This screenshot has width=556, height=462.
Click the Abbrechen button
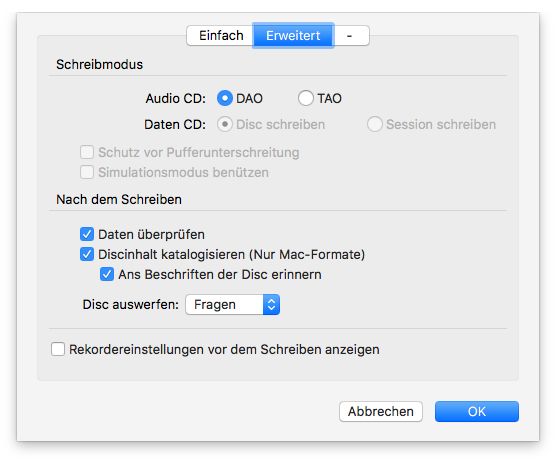pos(381,412)
